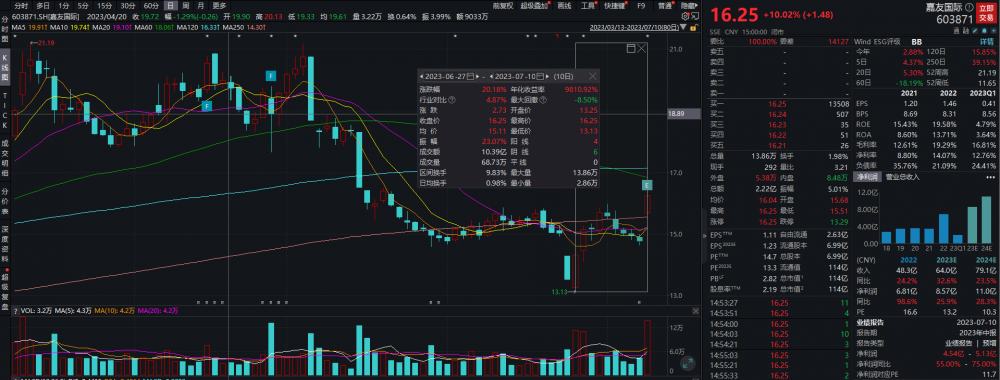
Task: Maximize the selected range box icon
Action: 631,48
